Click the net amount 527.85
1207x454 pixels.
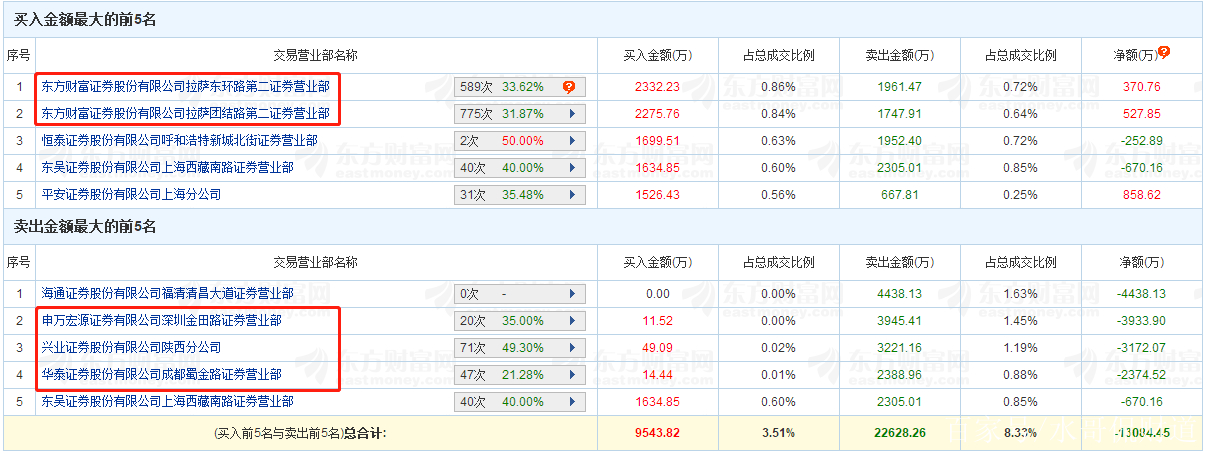(1142, 113)
